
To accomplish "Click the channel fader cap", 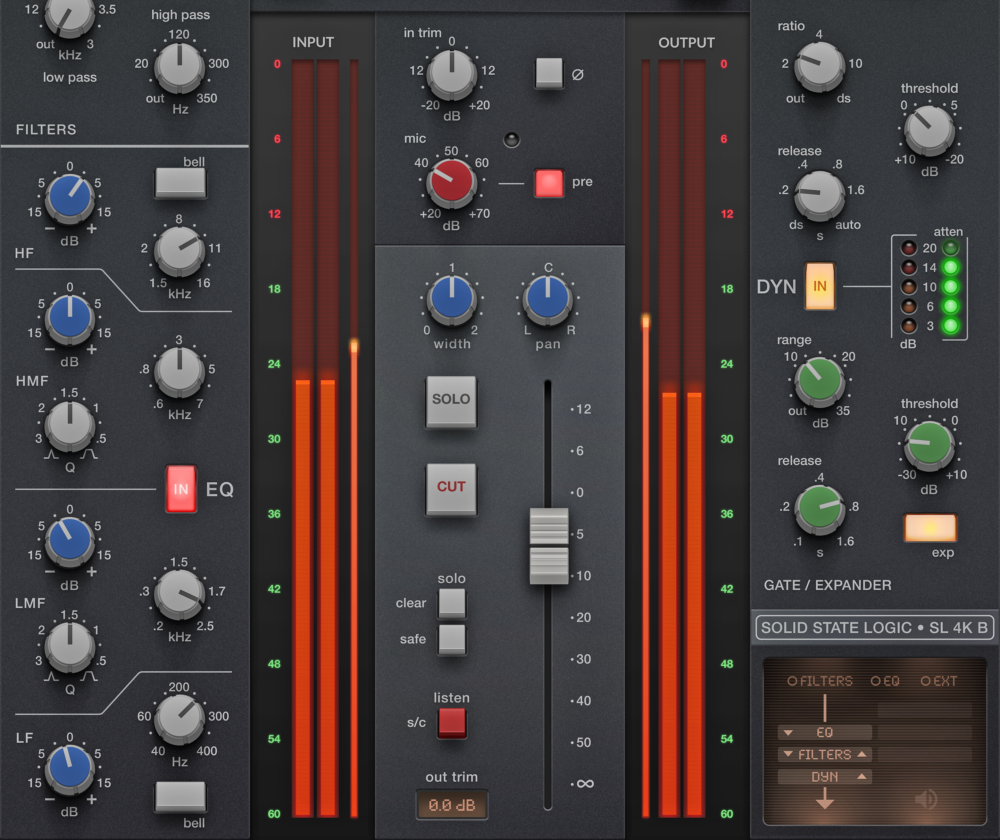I will click(x=548, y=546).
